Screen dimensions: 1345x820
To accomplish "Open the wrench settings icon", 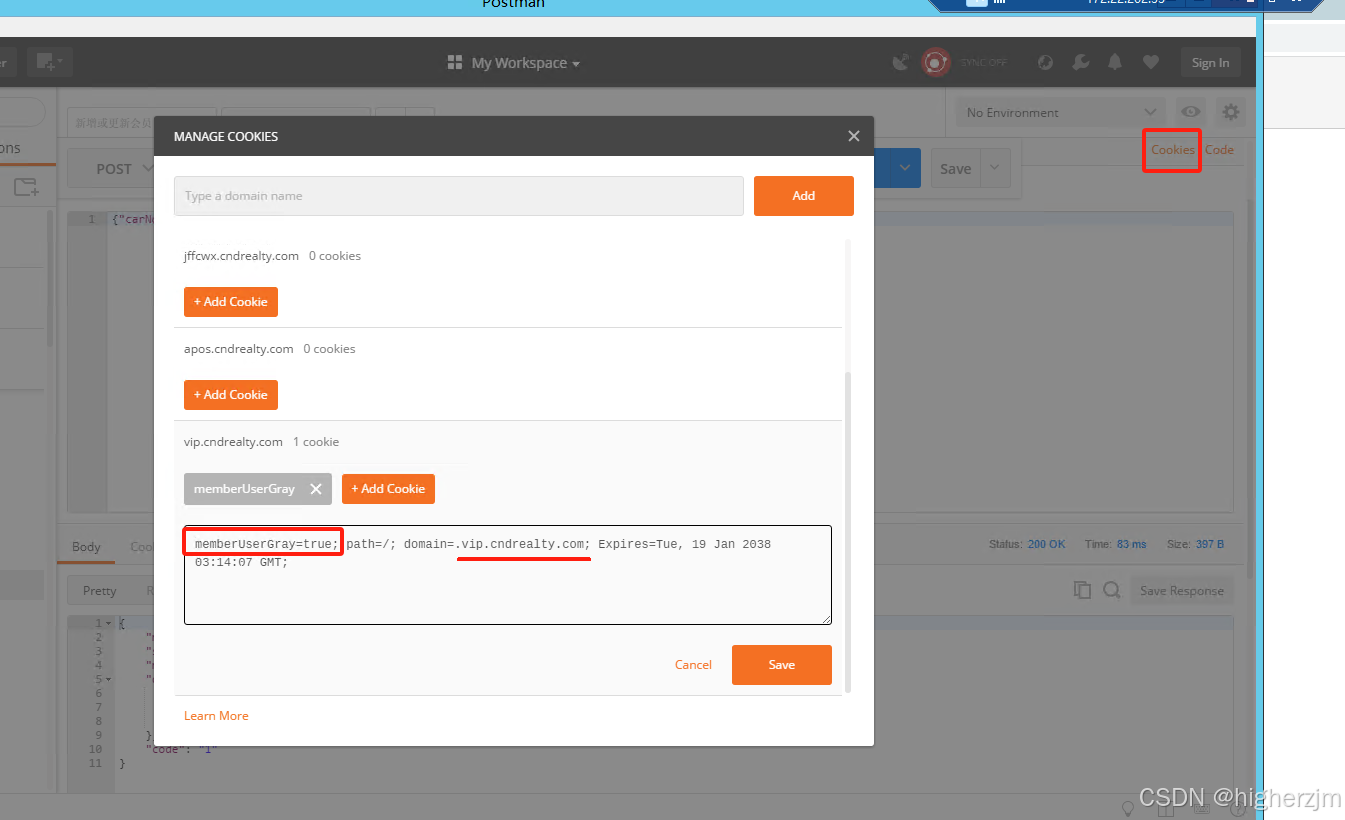I will 1080,63.
